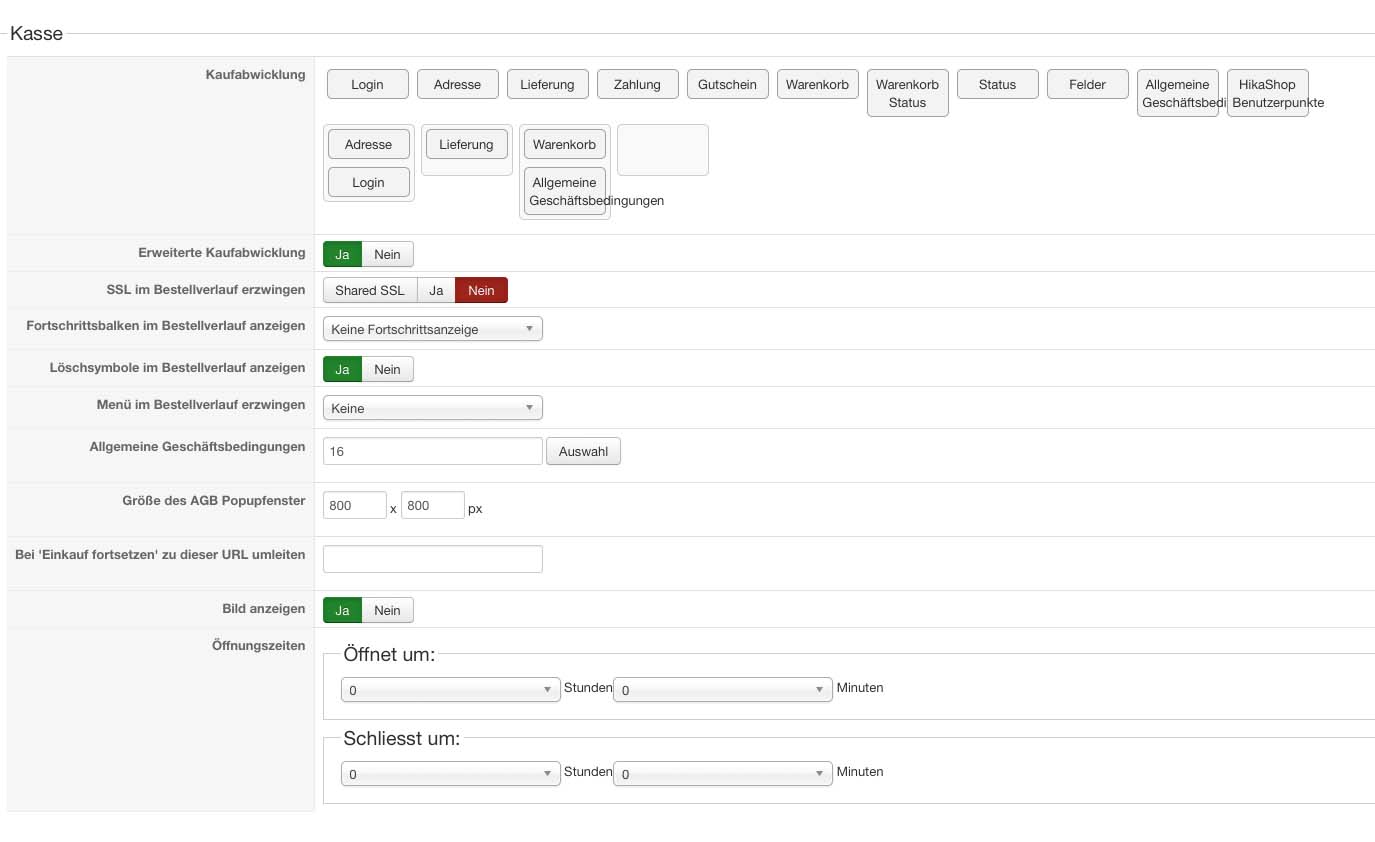Open the Öffnet um Stunden dropdown
This screenshot has height=842, width=1375.
[x=450, y=690]
